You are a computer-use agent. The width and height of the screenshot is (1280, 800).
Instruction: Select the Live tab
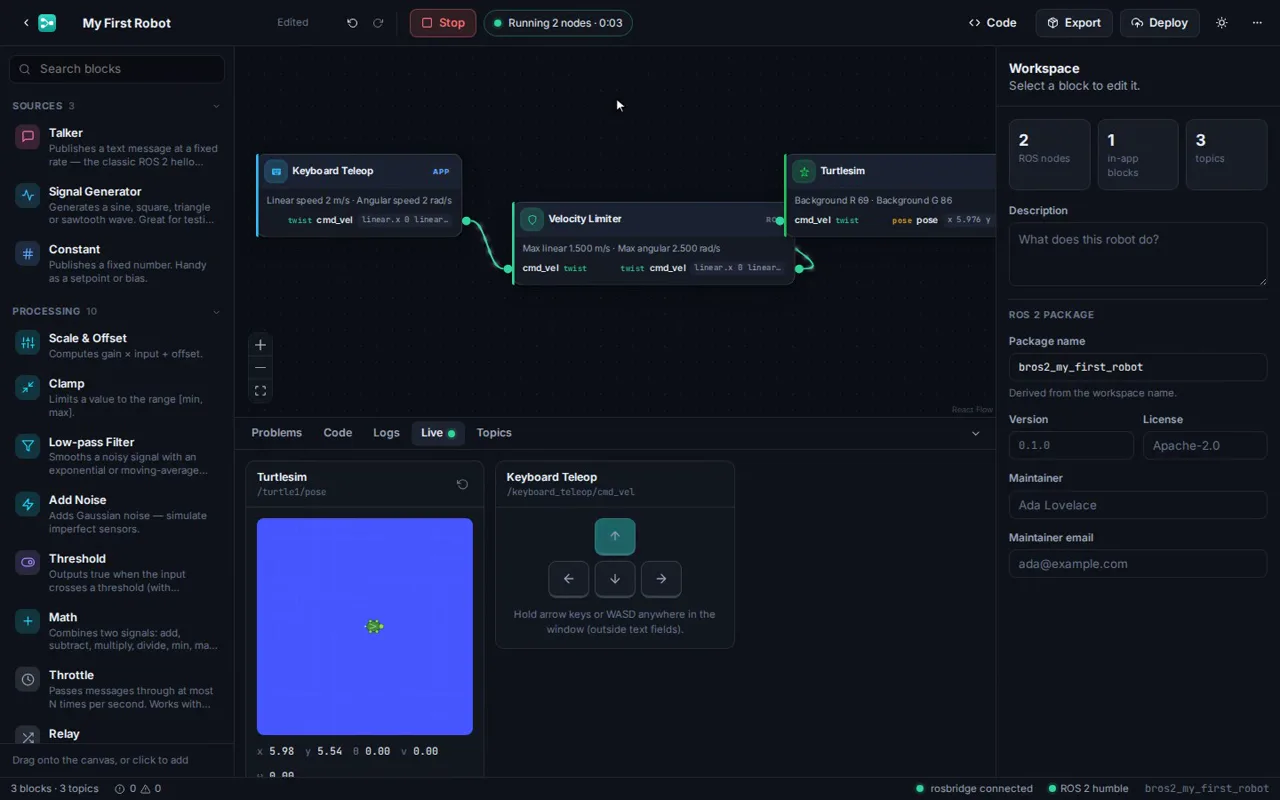tap(438, 433)
